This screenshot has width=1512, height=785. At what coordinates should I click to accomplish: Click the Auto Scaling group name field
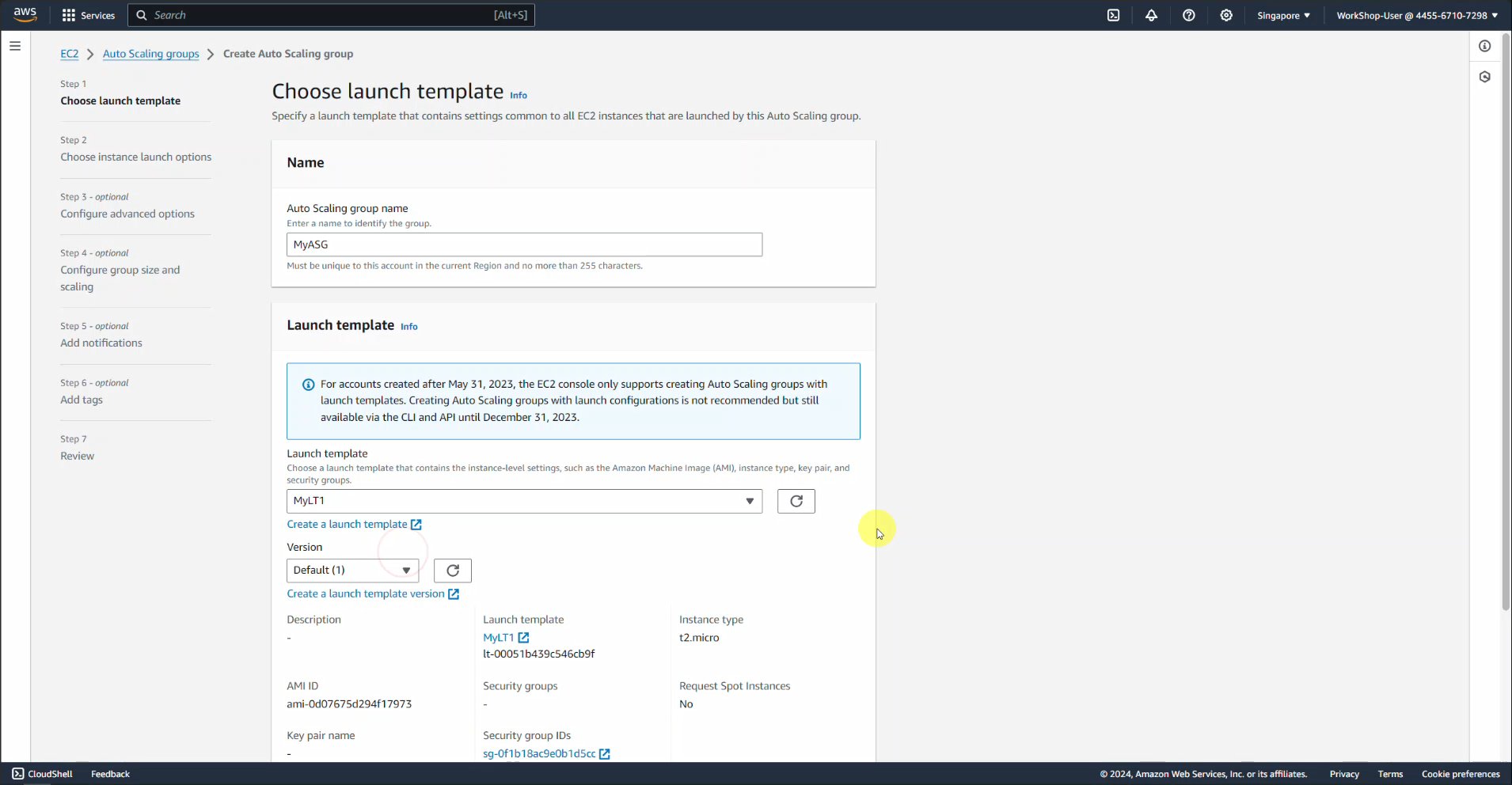[523, 245]
